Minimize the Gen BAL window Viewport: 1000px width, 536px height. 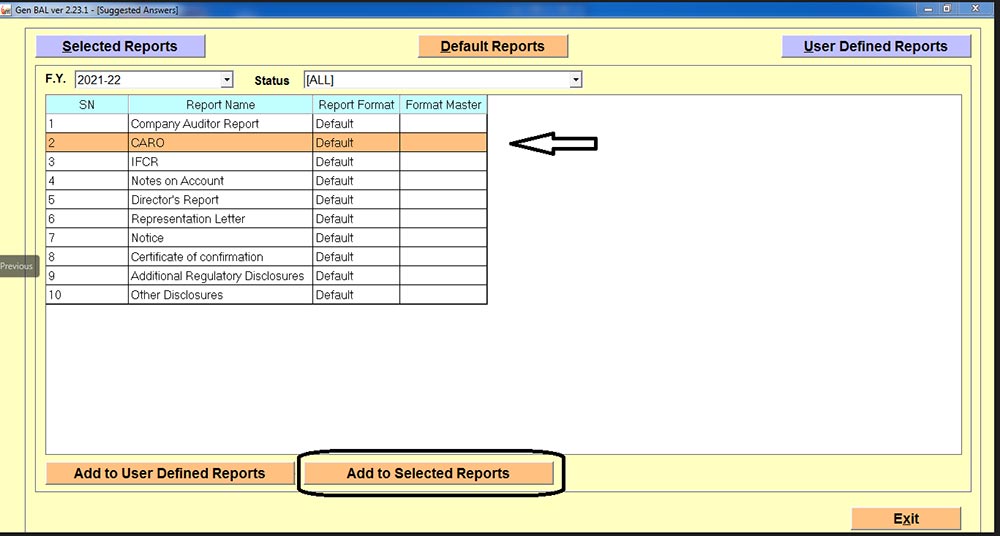[x=928, y=9]
